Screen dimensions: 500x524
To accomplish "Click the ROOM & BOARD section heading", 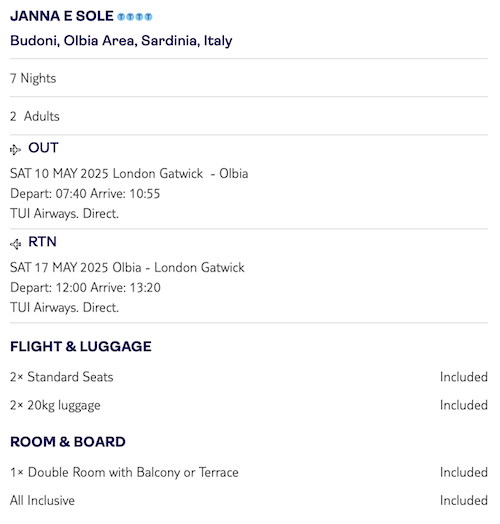I will (68, 442).
